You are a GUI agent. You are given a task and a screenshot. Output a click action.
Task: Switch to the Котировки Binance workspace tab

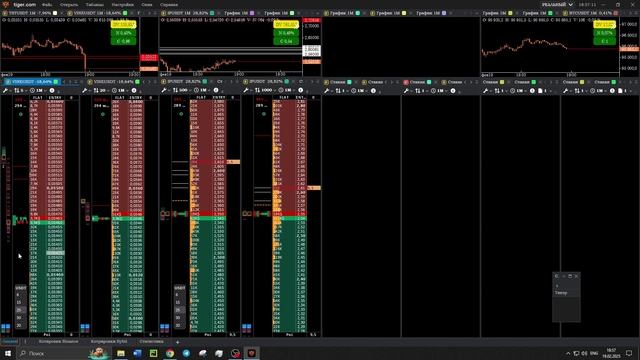click(x=58, y=341)
